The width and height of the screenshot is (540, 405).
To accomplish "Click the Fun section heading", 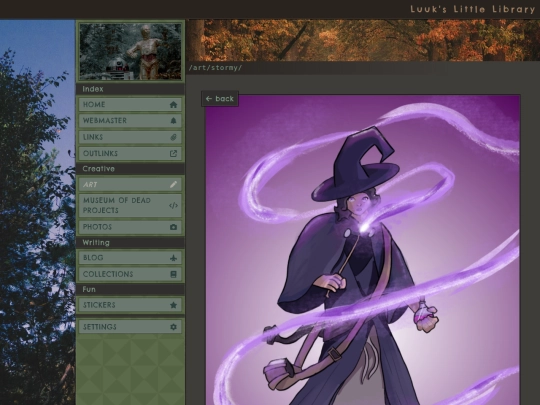I will 89,290.
